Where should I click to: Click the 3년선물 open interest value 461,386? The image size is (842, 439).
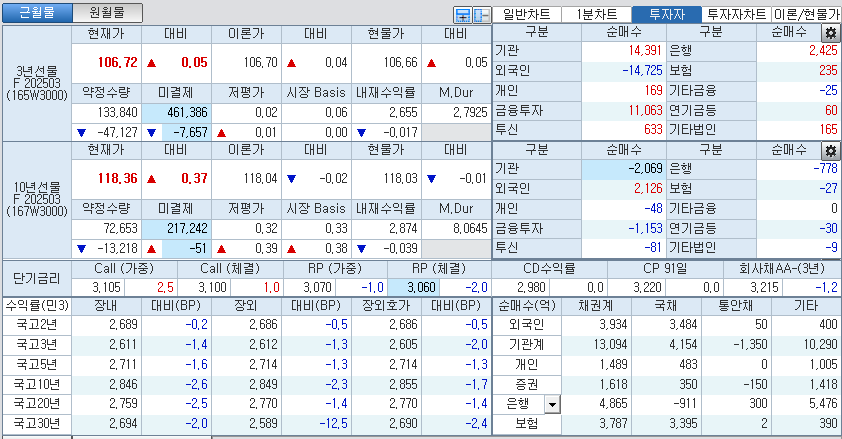[187, 113]
